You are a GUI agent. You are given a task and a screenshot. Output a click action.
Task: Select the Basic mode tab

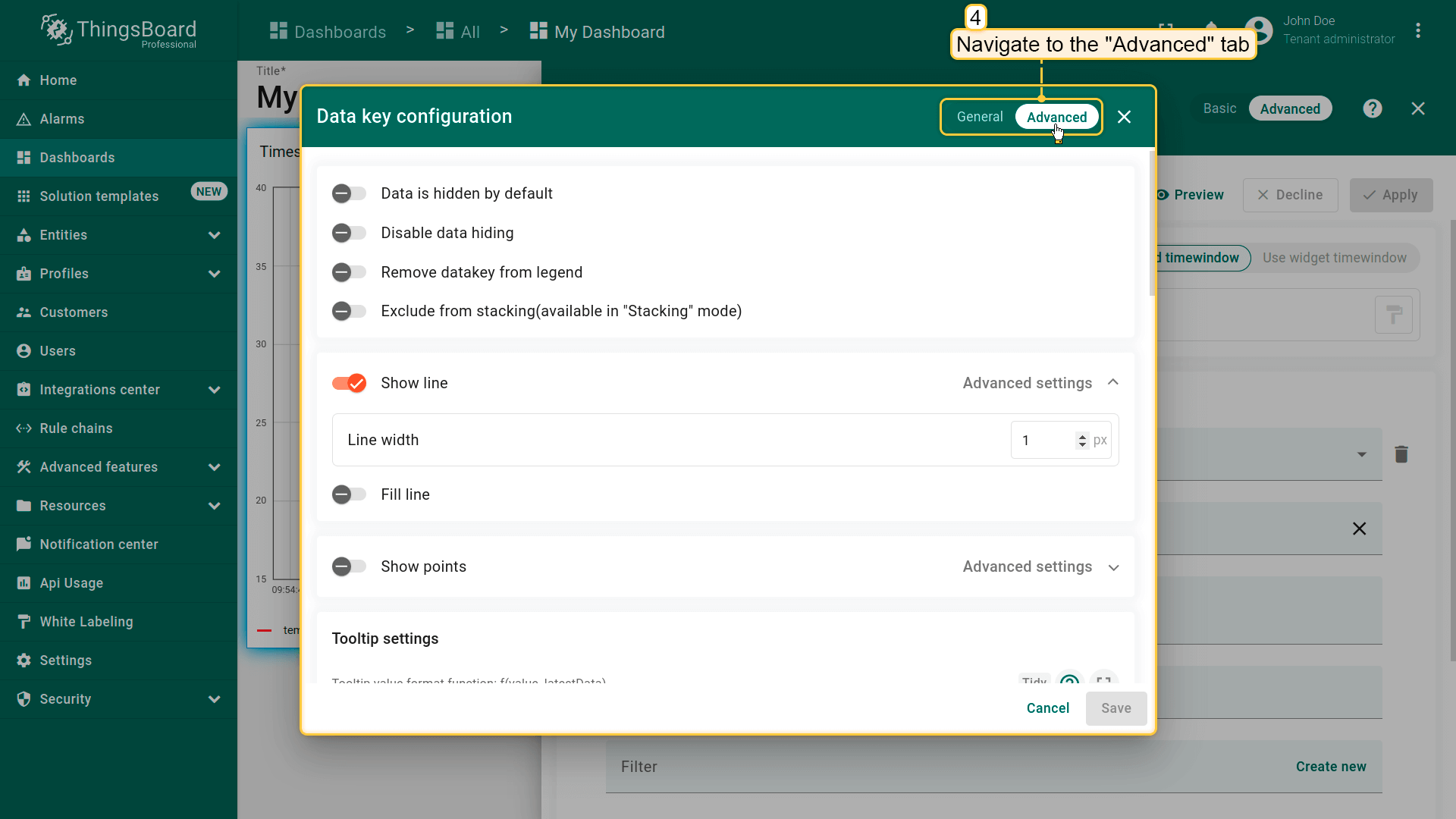tap(1219, 108)
